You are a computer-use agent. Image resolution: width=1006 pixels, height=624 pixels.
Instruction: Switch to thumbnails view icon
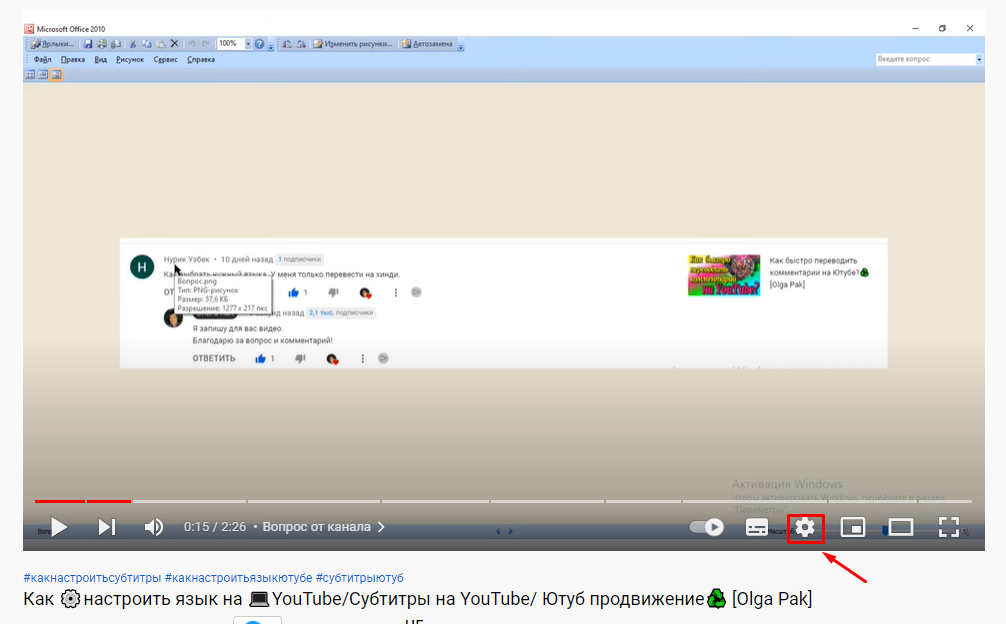[30, 75]
